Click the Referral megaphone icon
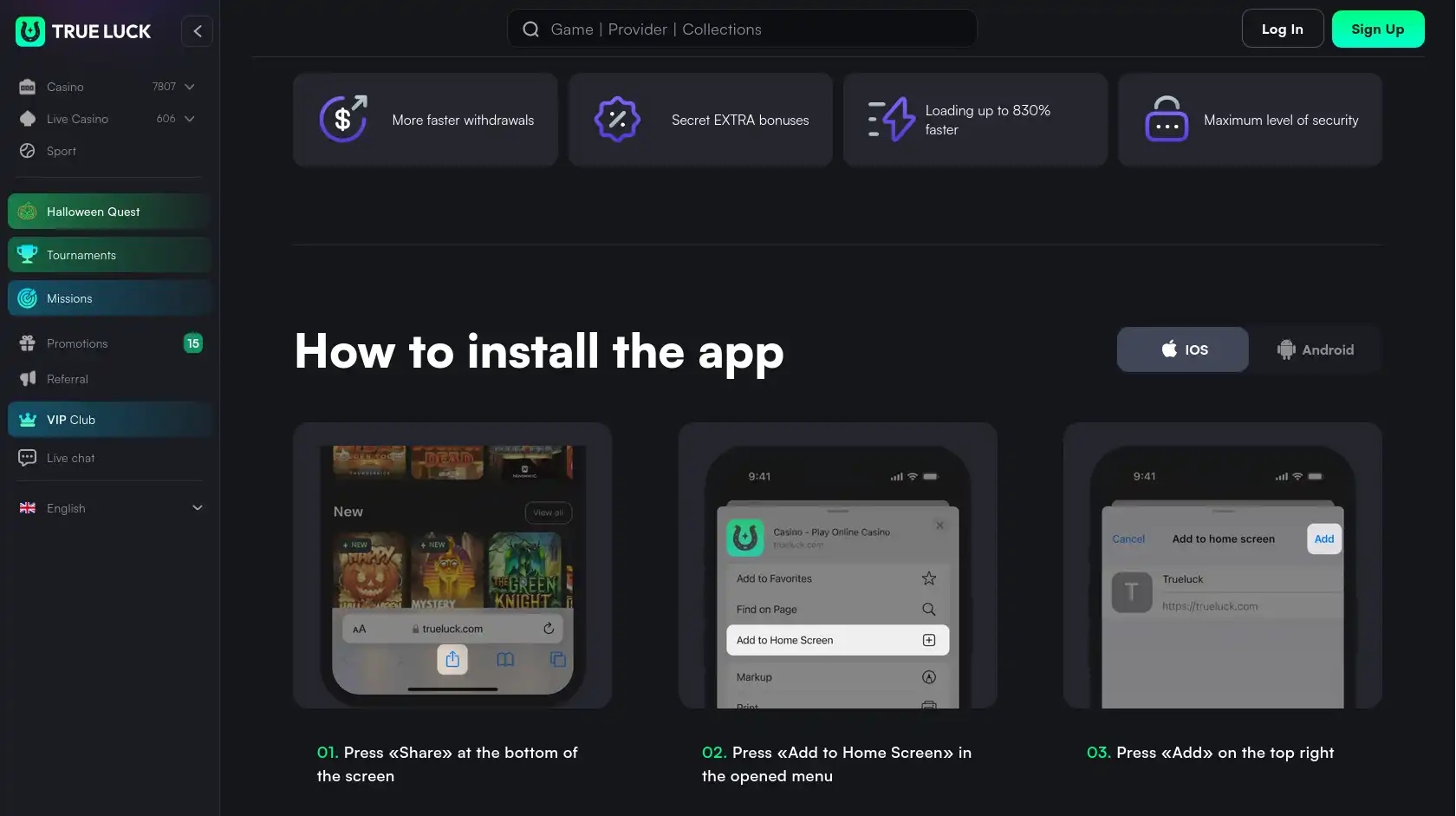 point(28,378)
